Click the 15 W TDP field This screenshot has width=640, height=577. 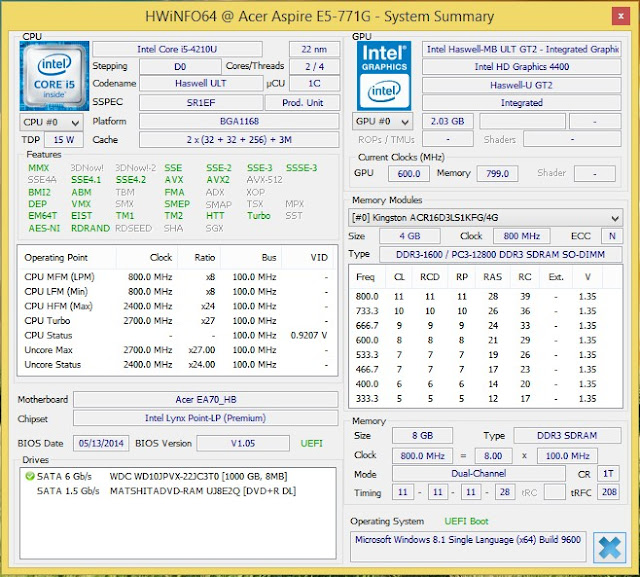coord(64,140)
